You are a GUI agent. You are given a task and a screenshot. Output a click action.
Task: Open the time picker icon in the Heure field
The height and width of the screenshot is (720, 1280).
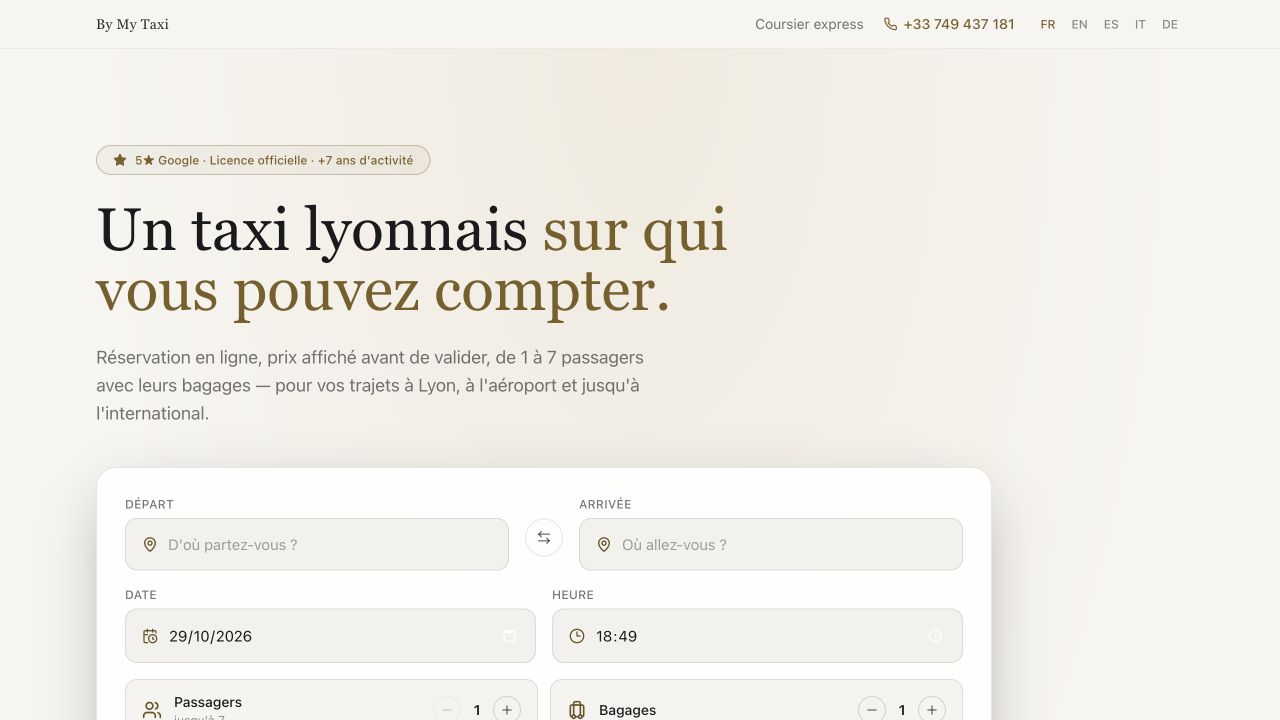pyautogui.click(x=935, y=636)
